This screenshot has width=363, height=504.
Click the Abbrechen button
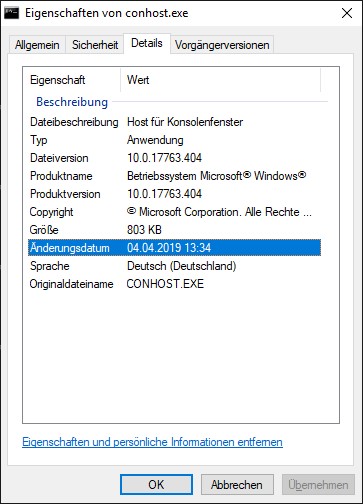tap(237, 485)
